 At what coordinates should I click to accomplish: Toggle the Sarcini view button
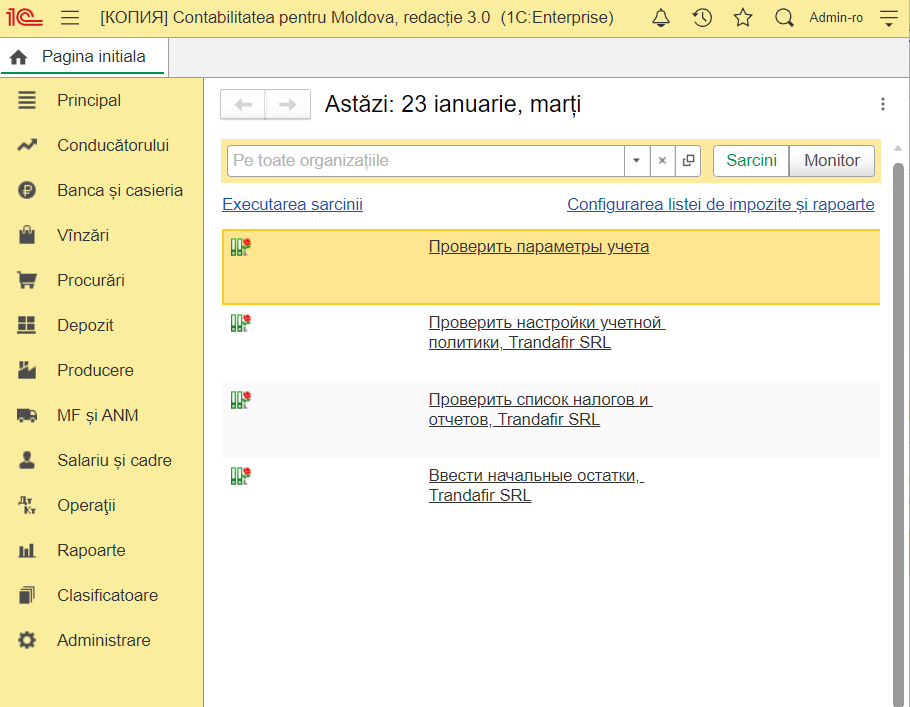(751, 161)
